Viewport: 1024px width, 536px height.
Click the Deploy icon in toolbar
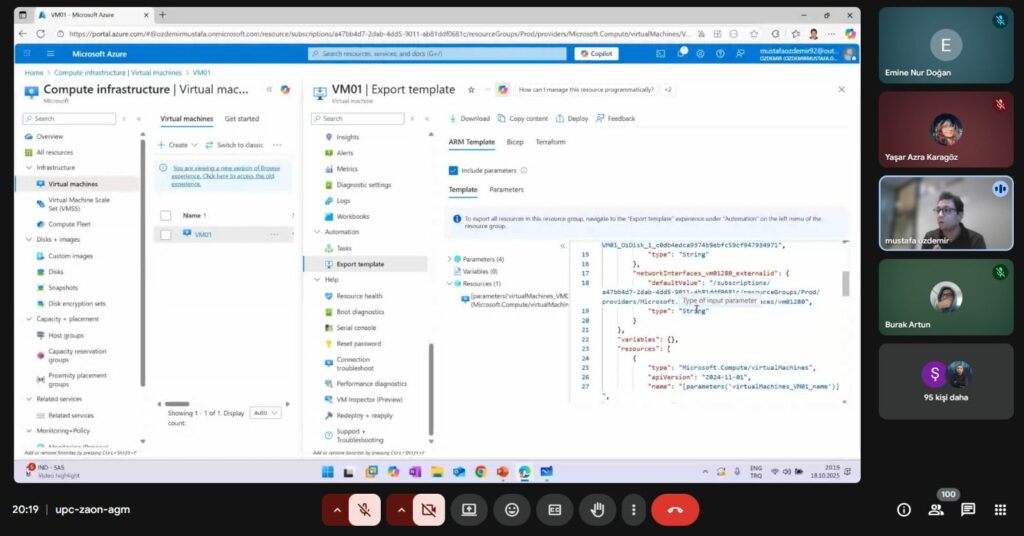click(560, 118)
